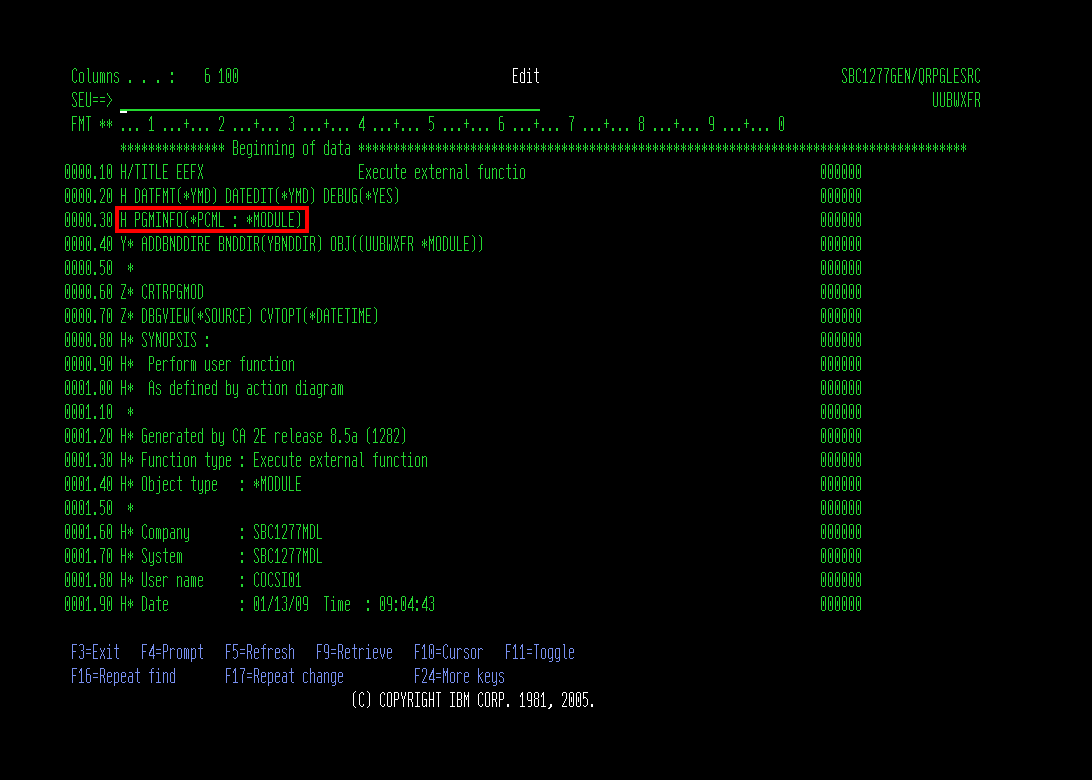Click F9=Retrieve at the bottom
This screenshot has width=1092, height=780.
tap(354, 653)
